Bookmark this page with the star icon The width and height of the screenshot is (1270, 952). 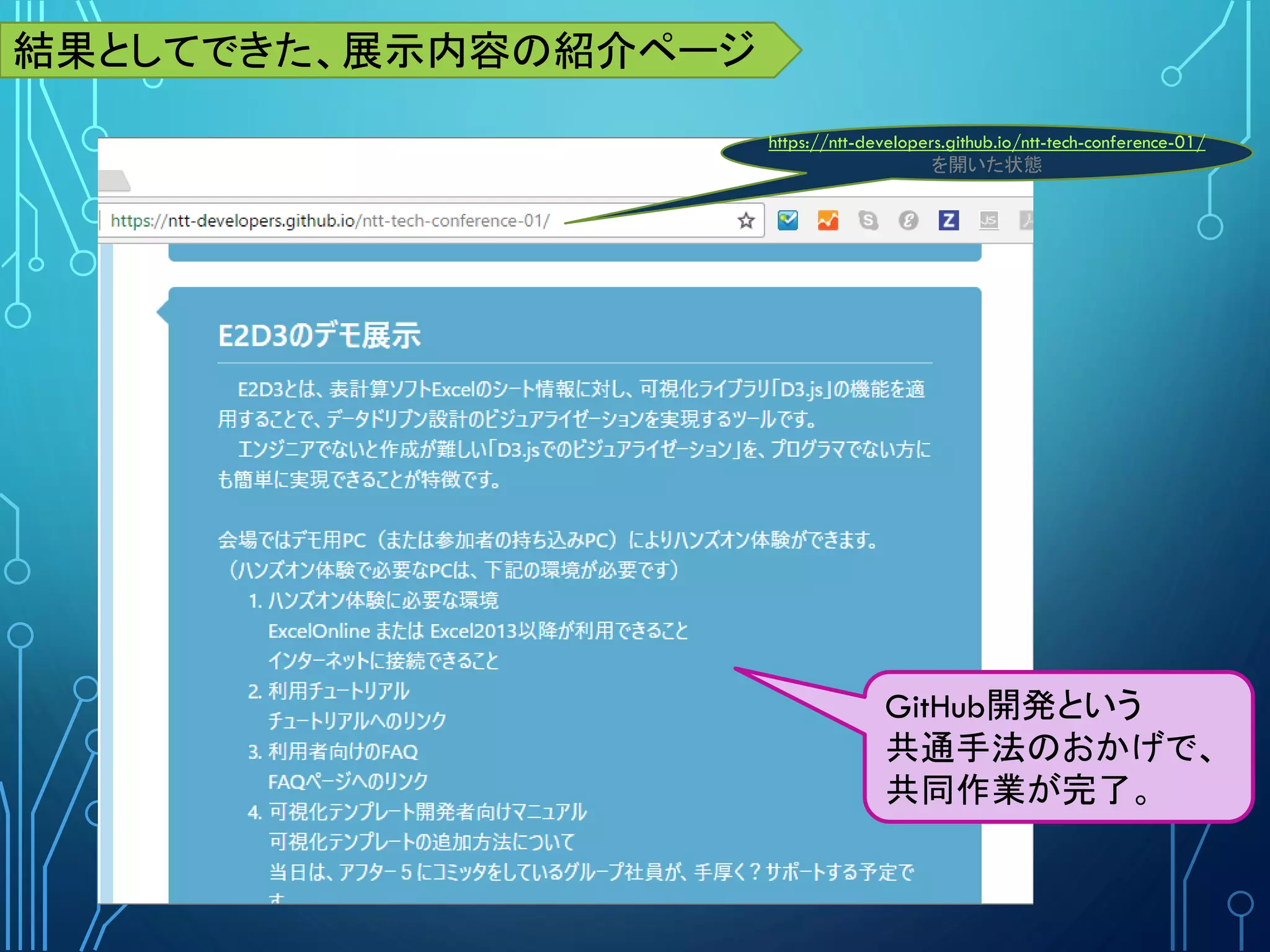pyautogui.click(x=746, y=220)
